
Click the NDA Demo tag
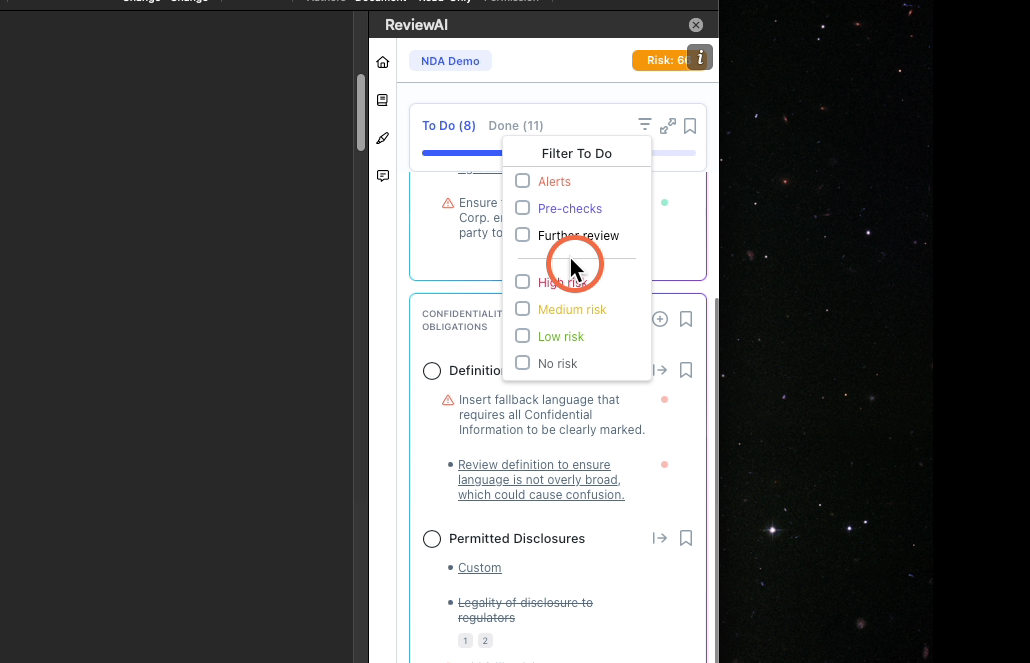coord(450,61)
